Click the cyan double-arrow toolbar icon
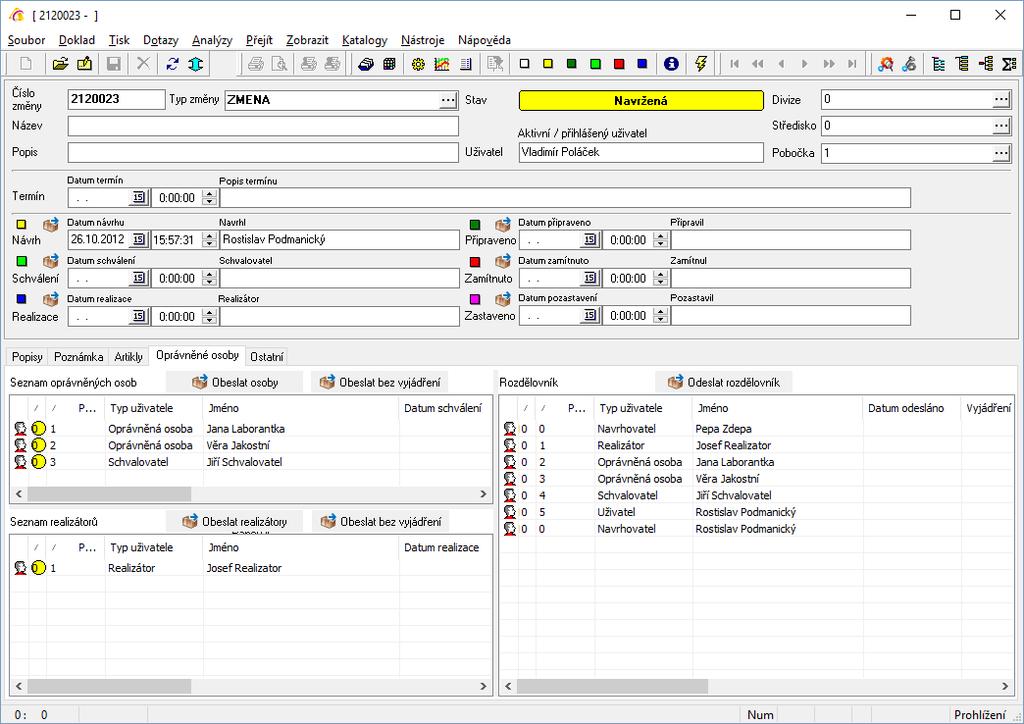1024x724 pixels. [195, 63]
